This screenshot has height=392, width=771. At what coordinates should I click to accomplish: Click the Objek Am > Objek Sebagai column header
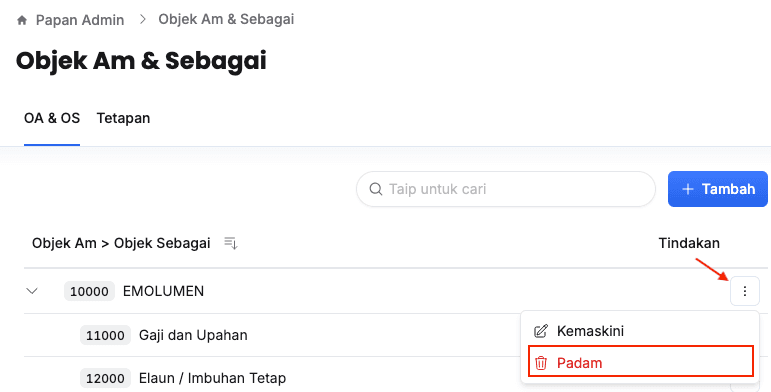click(121, 243)
